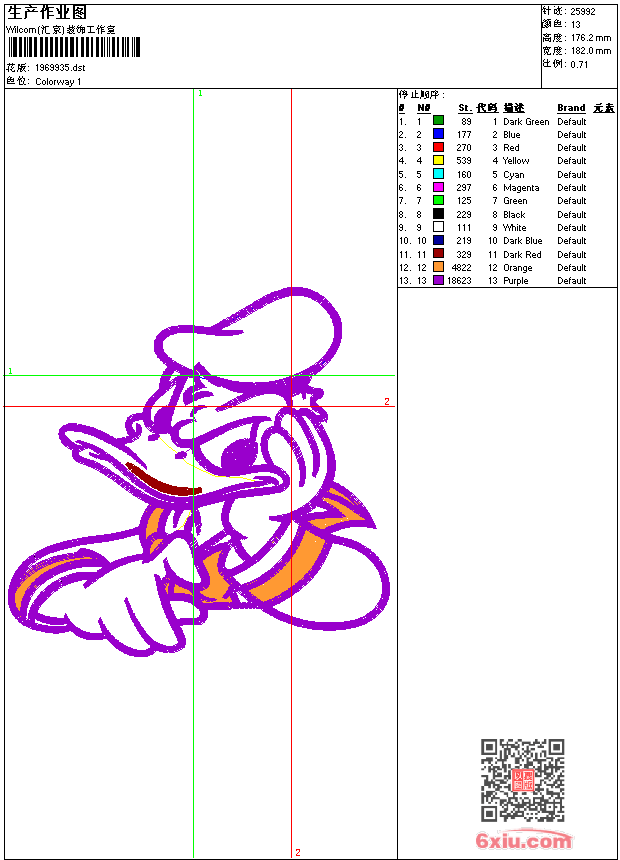
Task: Click stitch count 4822 for Orange
Action: tap(461, 268)
